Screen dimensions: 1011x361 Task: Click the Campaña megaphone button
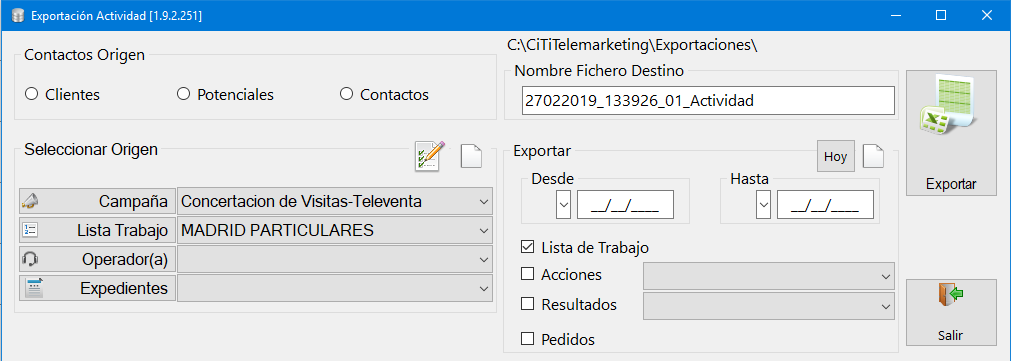[x=97, y=201]
